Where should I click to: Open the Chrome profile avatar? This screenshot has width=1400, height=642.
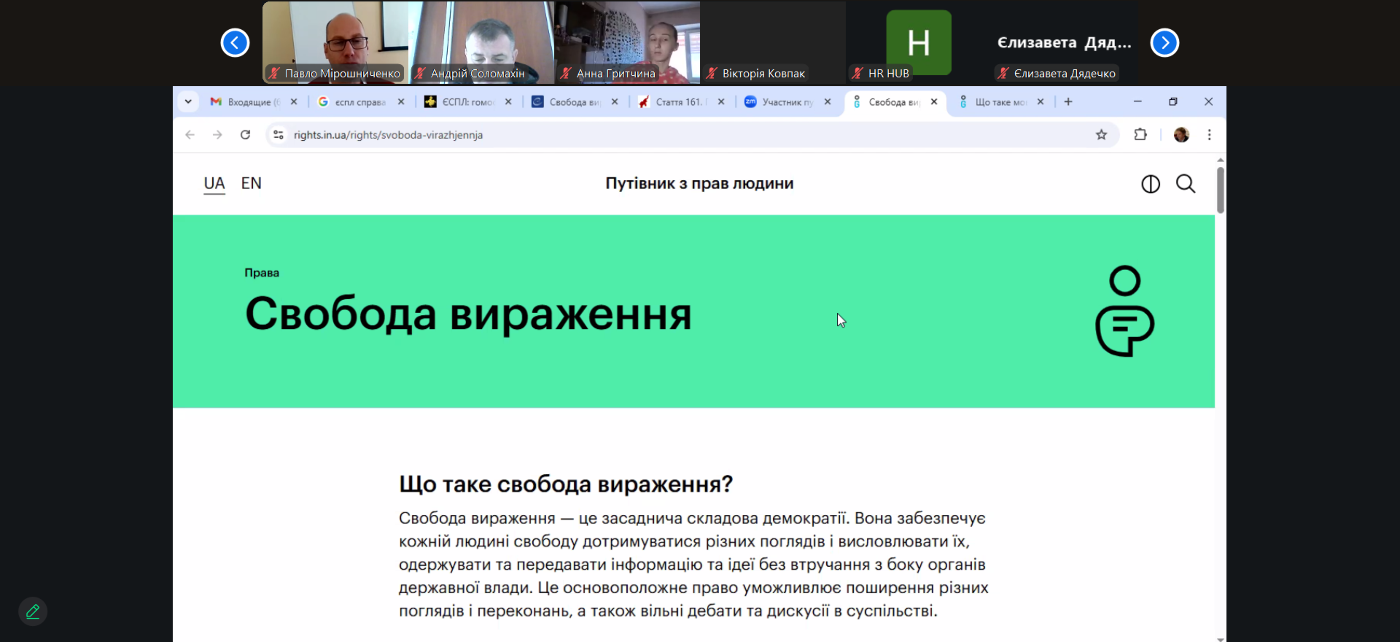coord(1181,135)
